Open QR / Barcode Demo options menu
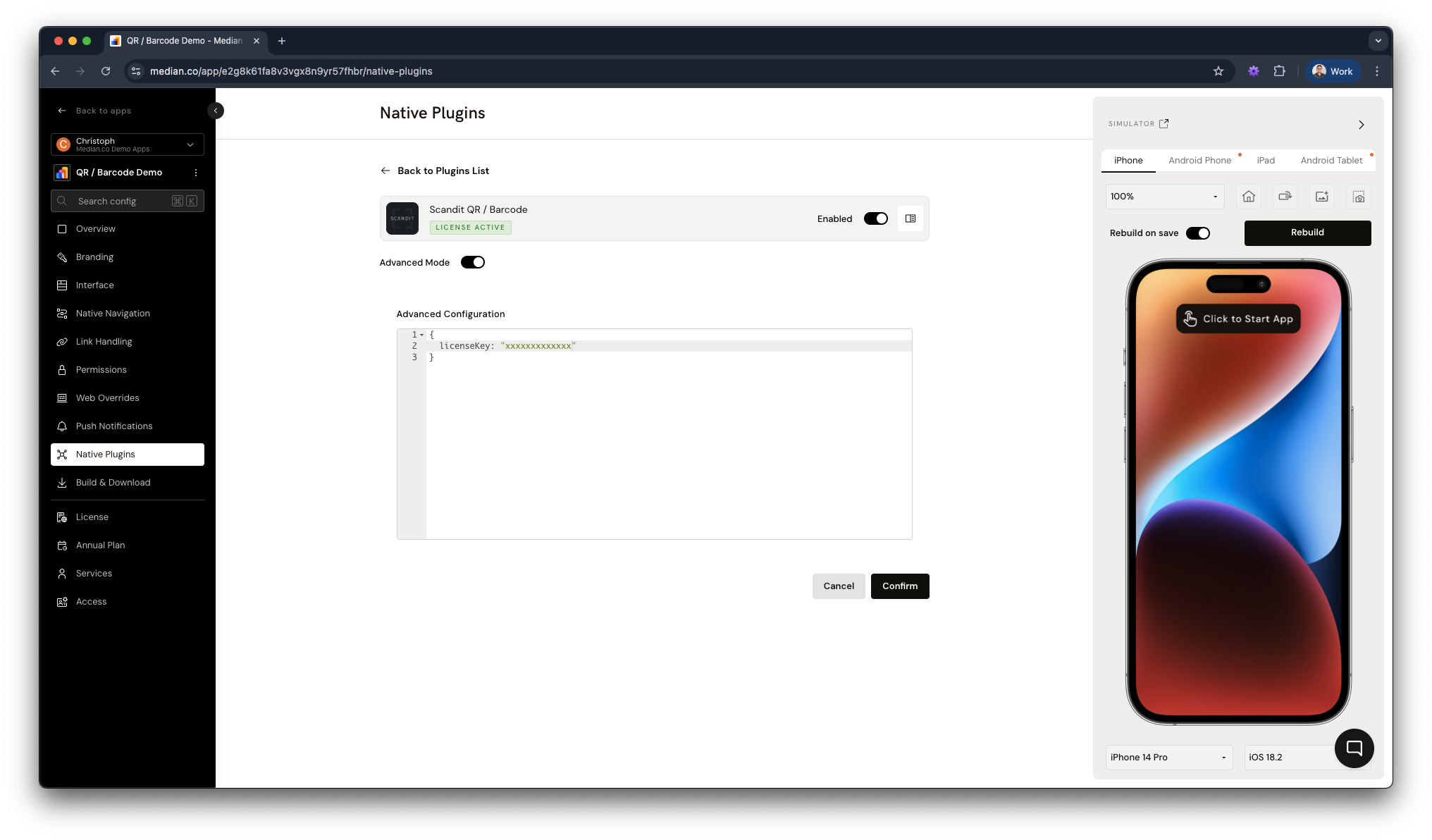 tap(196, 173)
